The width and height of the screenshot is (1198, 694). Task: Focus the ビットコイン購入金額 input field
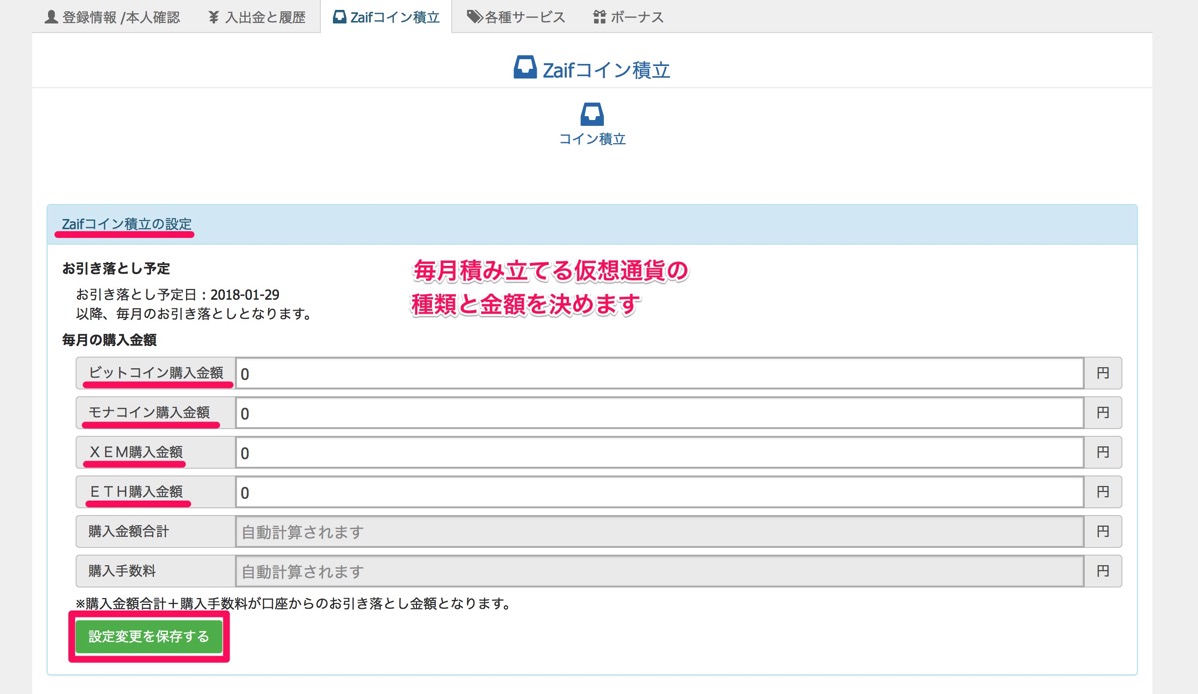point(659,374)
